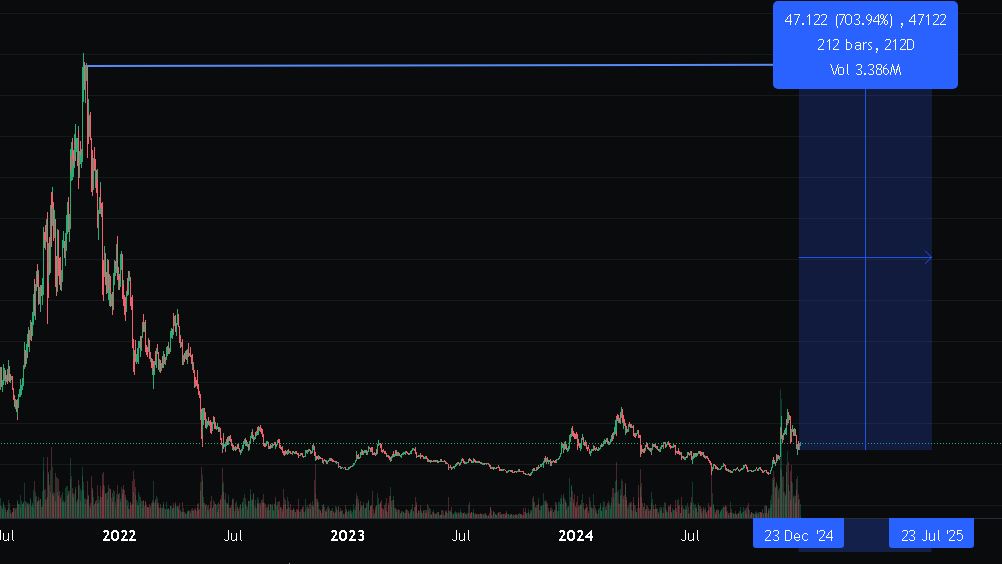Screen dimensions: 1002x564
Task: Click the 2022 label on time axis
Action: 119,535
